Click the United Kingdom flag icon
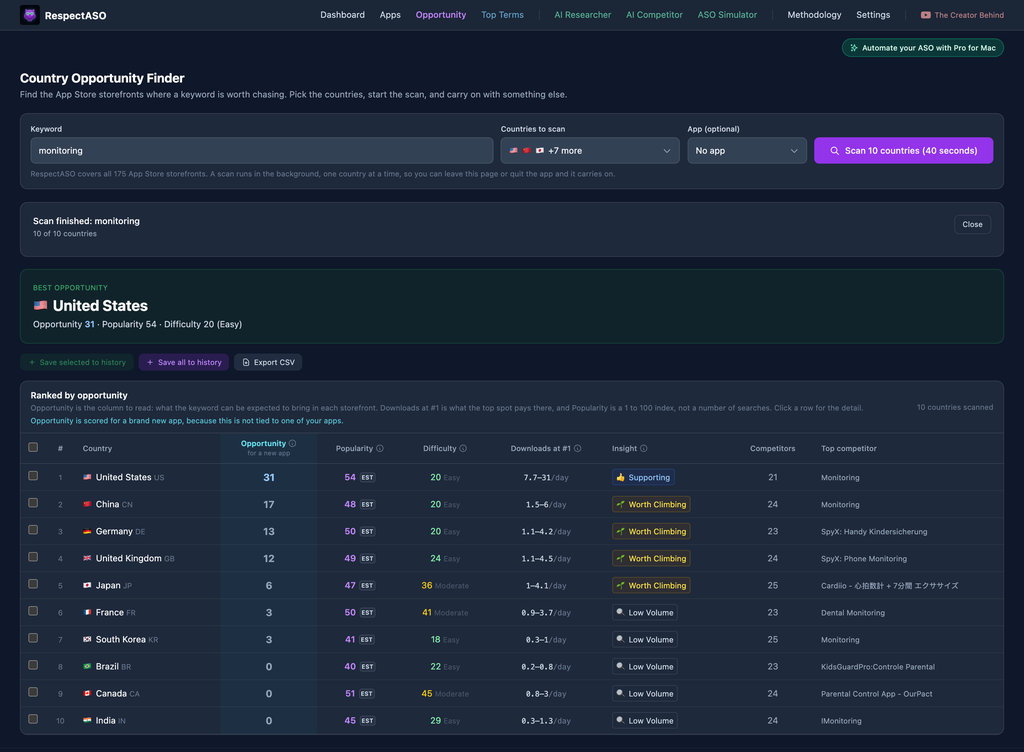 [87, 558]
